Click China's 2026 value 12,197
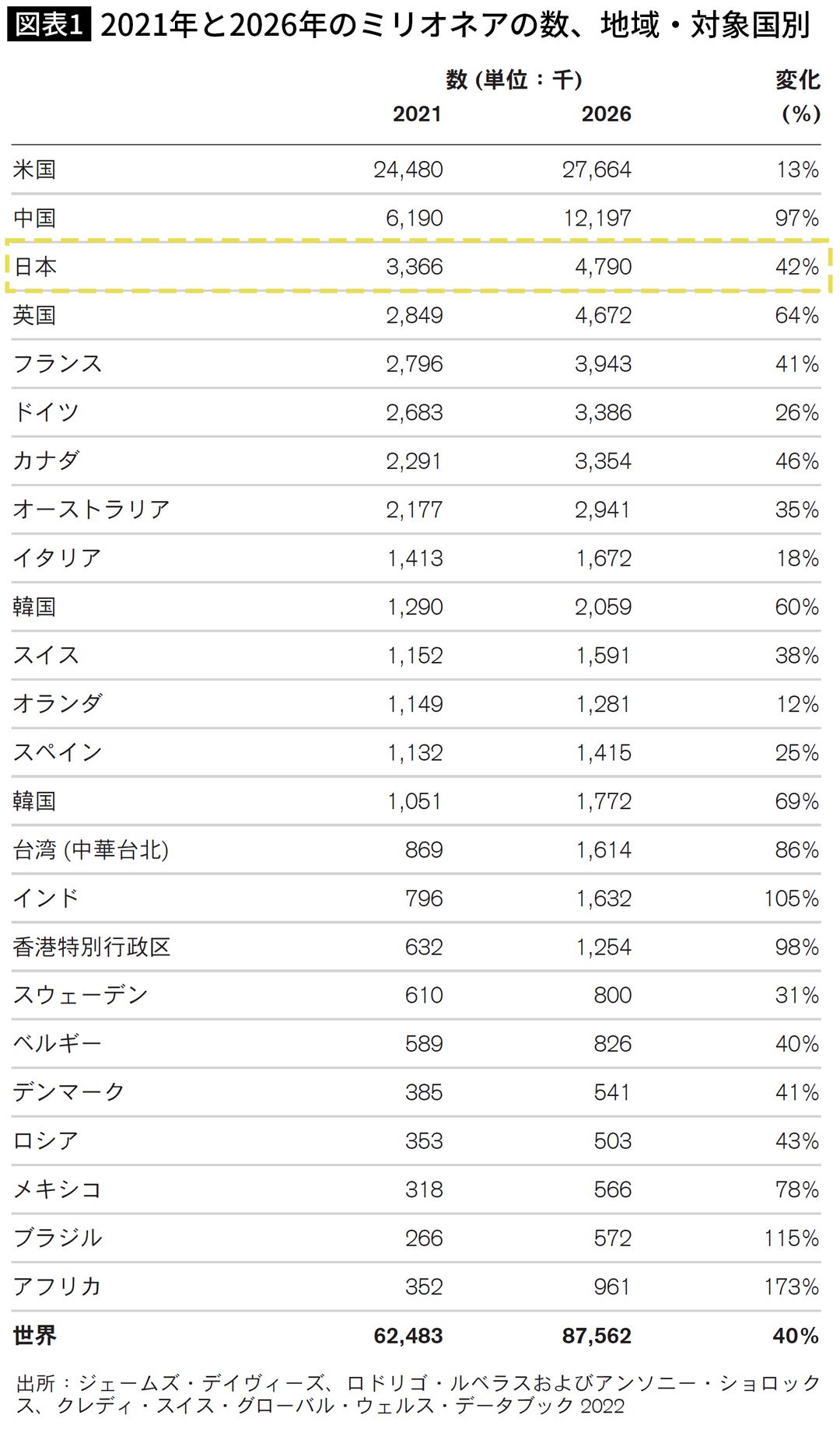The width and height of the screenshot is (840, 1429). click(597, 218)
